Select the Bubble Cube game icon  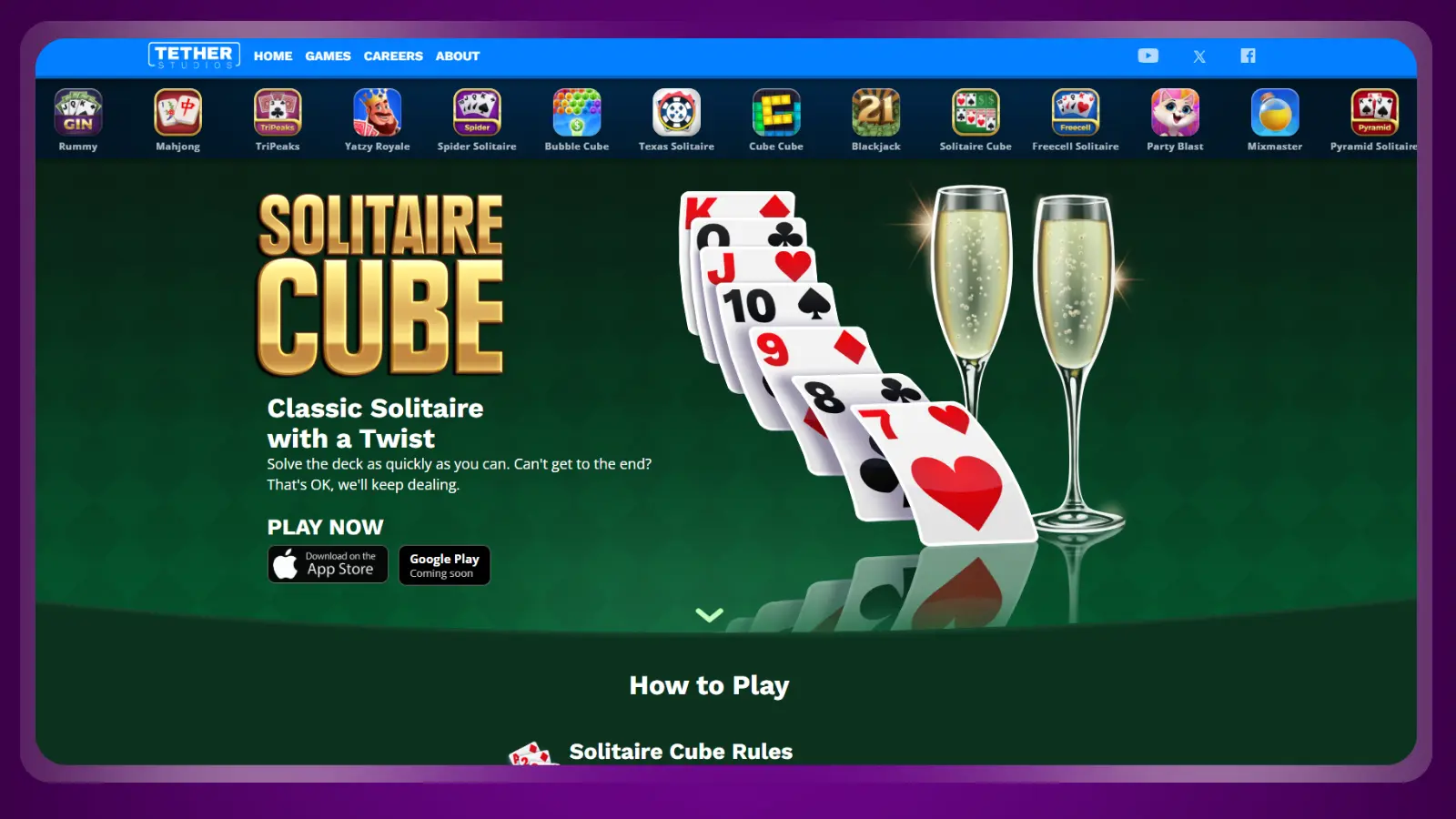(x=577, y=113)
